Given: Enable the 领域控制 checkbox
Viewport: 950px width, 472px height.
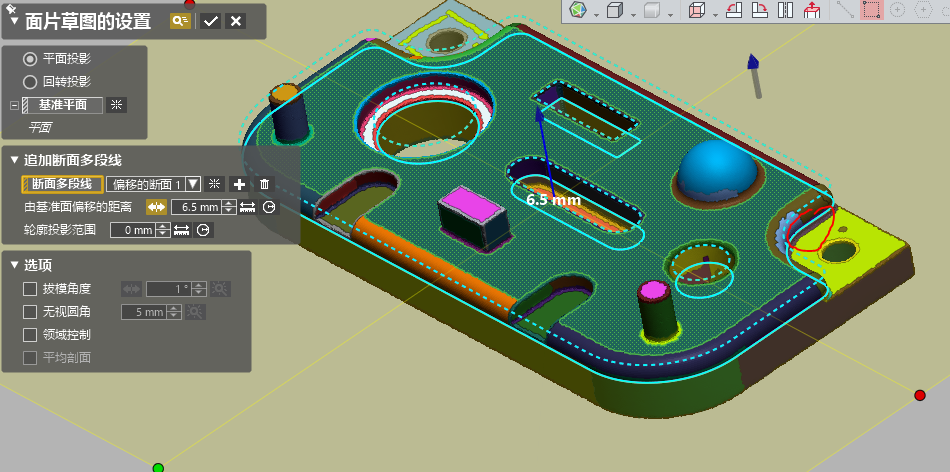Looking at the screenshot, I should [x=30, y=334].
